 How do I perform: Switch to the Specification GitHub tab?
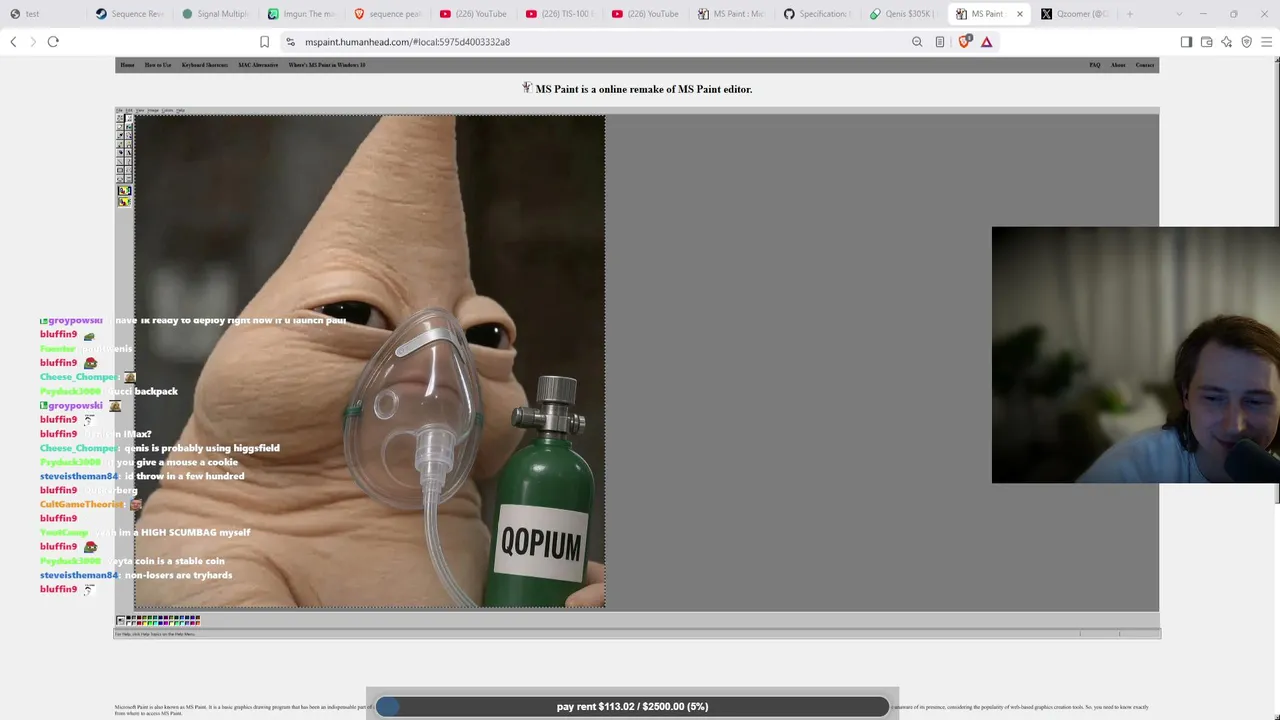point(817,14)
